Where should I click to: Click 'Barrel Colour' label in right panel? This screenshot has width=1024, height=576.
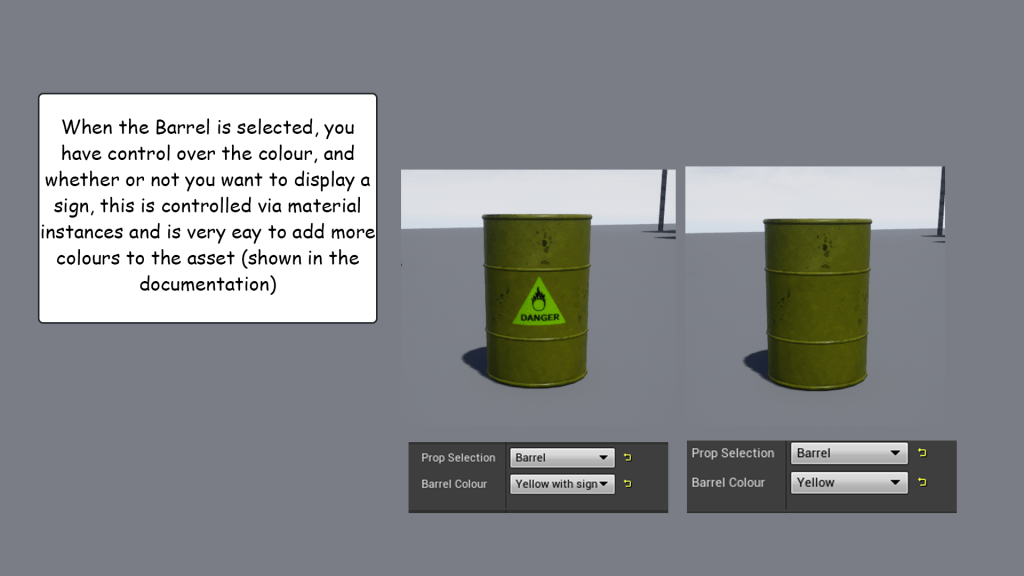(x=728, y=482)
